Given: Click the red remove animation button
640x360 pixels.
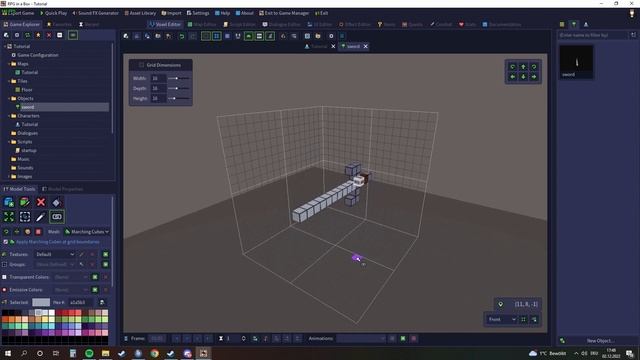Looking at the screenshot, I should [413, 339].
